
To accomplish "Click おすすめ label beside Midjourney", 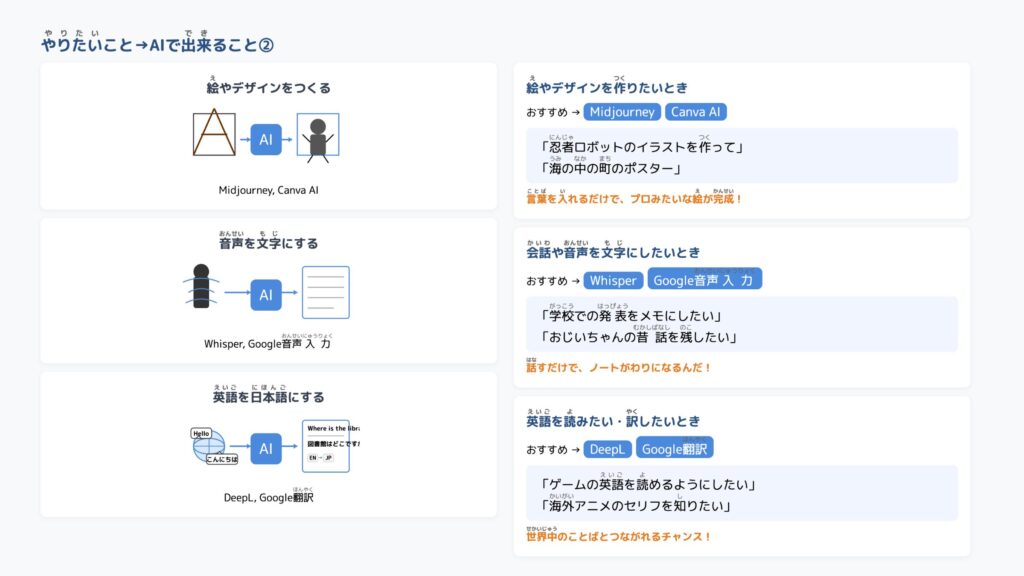I will pos(547,112).
